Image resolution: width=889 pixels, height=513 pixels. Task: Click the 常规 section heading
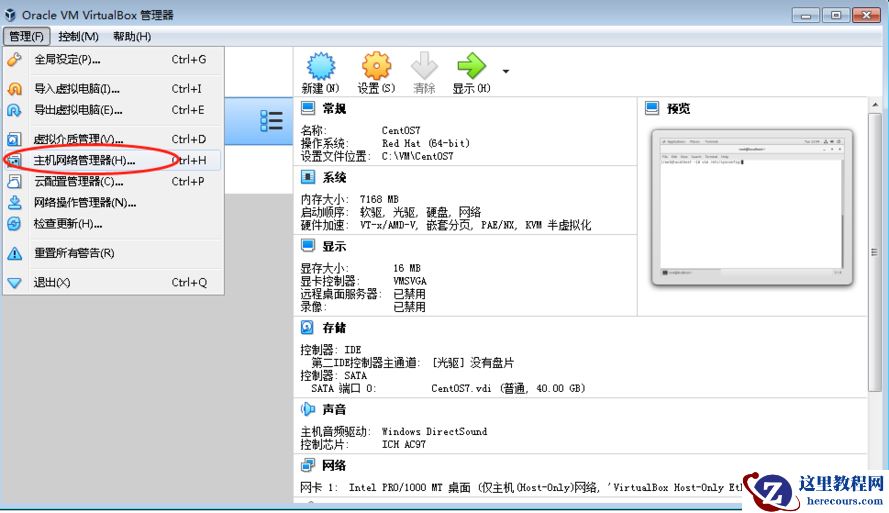(334, 108)
